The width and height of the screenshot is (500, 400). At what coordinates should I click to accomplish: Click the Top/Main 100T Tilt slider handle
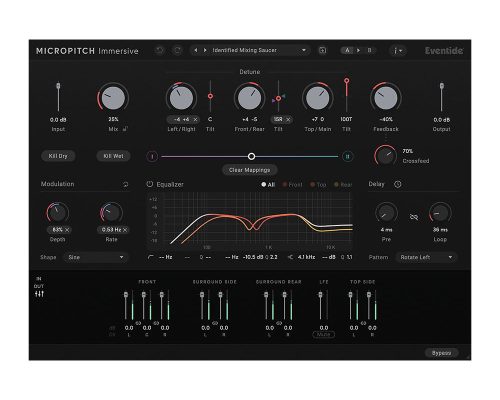tap(346, 81)
